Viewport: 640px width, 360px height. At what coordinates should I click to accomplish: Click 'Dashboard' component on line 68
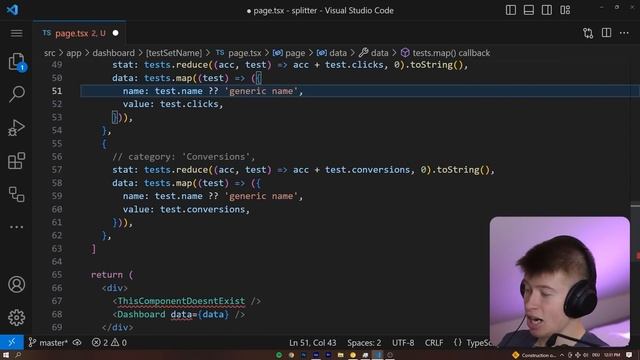[x=141, y=314]
